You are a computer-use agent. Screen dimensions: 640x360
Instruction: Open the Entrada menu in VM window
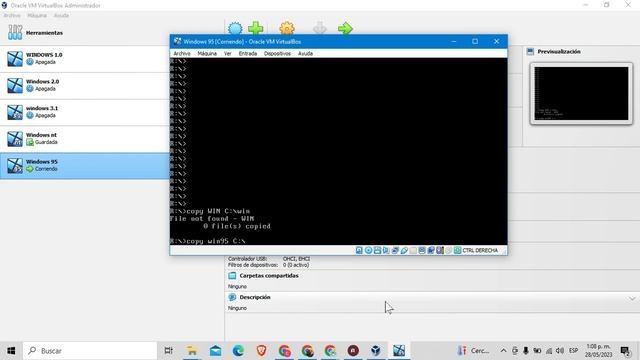point(248,53)
